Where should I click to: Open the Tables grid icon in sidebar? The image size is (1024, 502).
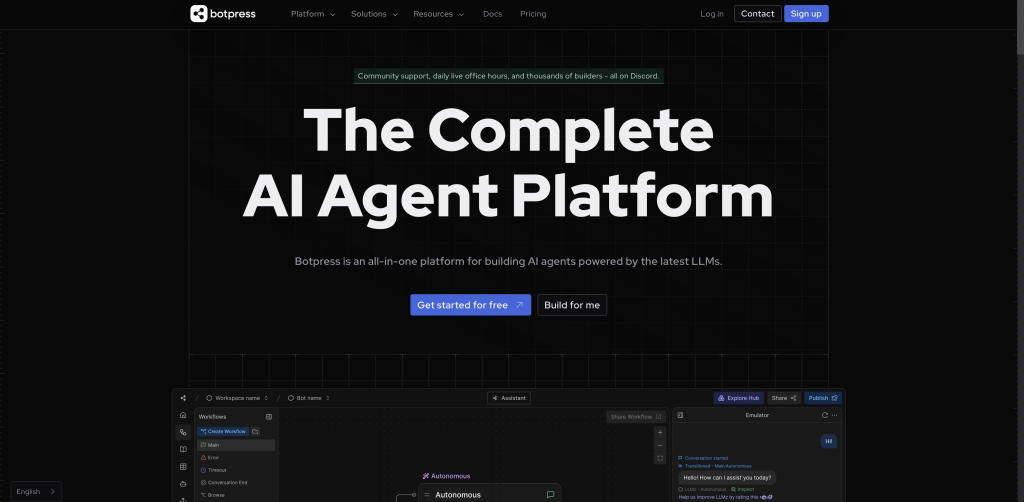pyautogui.click(x=183, y=467)
